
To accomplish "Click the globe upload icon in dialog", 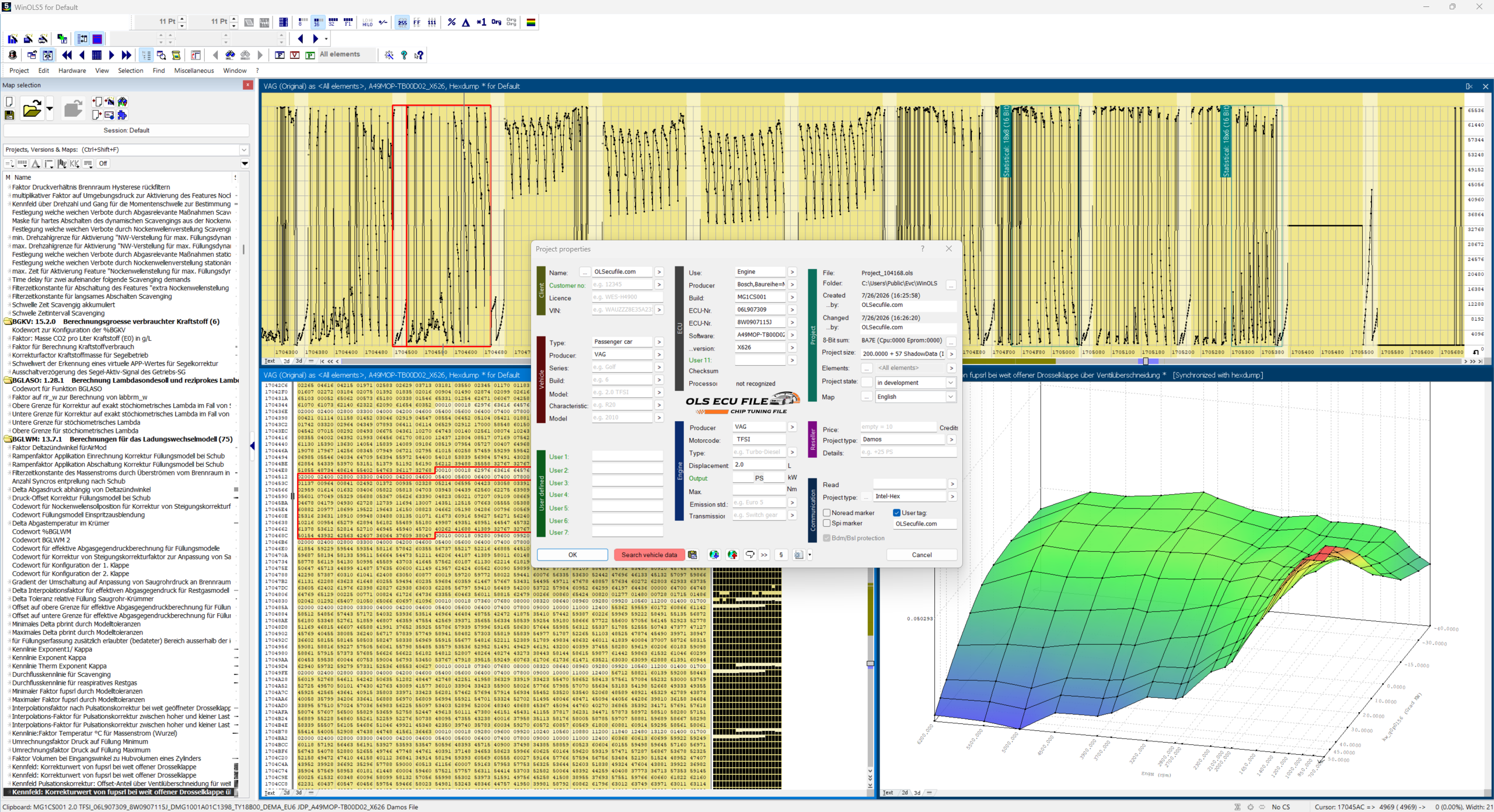I will coord(732,555).
